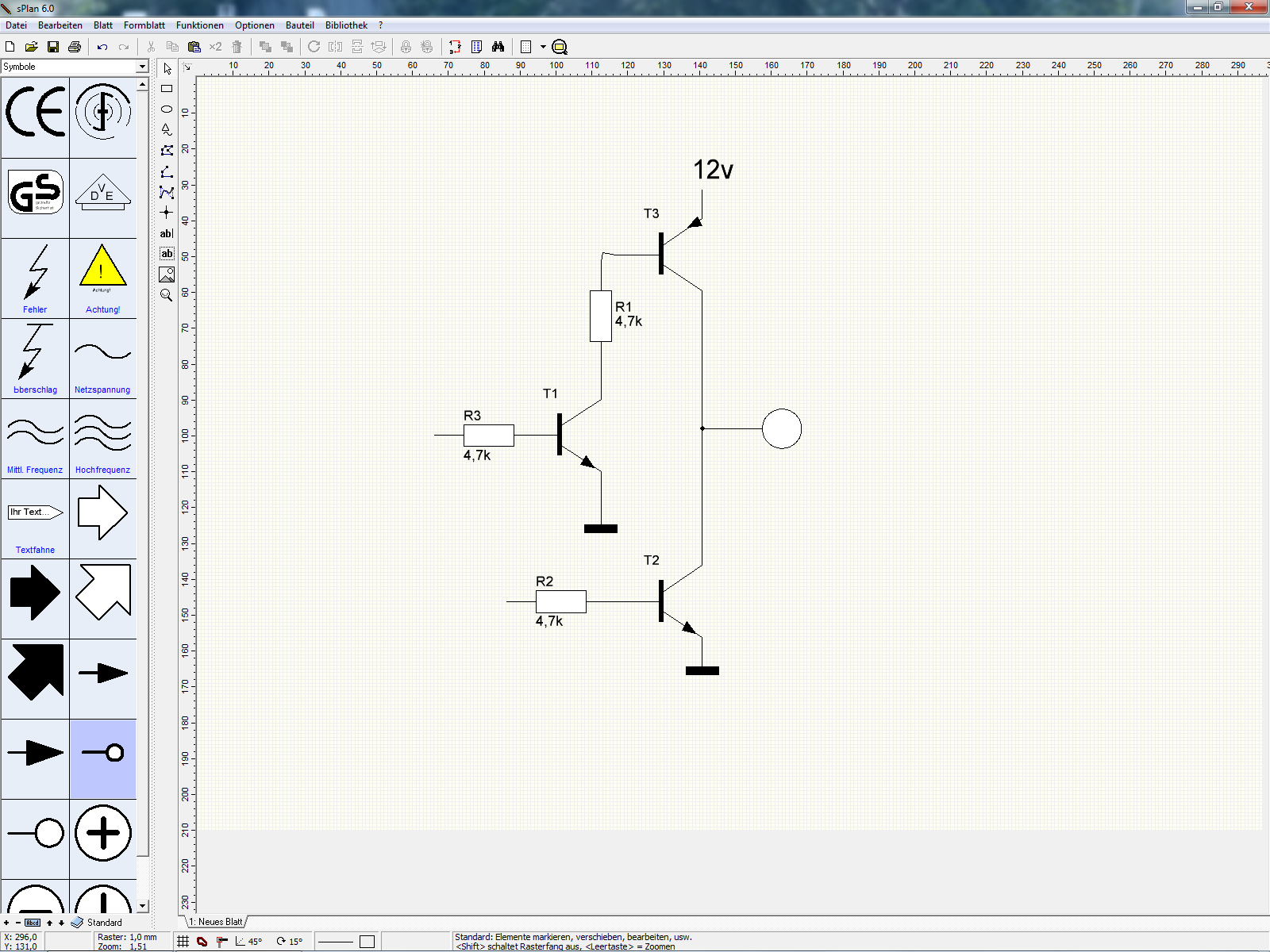Select the CE mark symbol
Viewport: 1270px width, 952px height.
[x=35, y=117]
